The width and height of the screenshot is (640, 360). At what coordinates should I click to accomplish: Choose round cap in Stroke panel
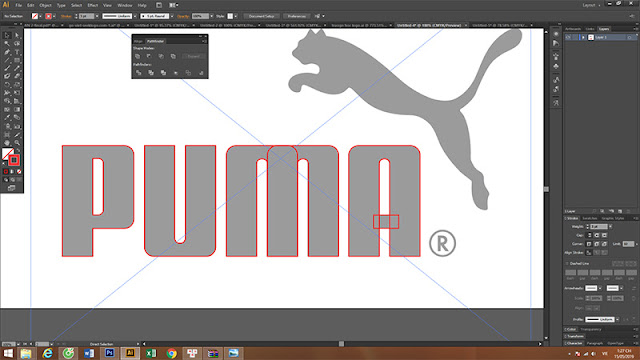click(597, 235)
